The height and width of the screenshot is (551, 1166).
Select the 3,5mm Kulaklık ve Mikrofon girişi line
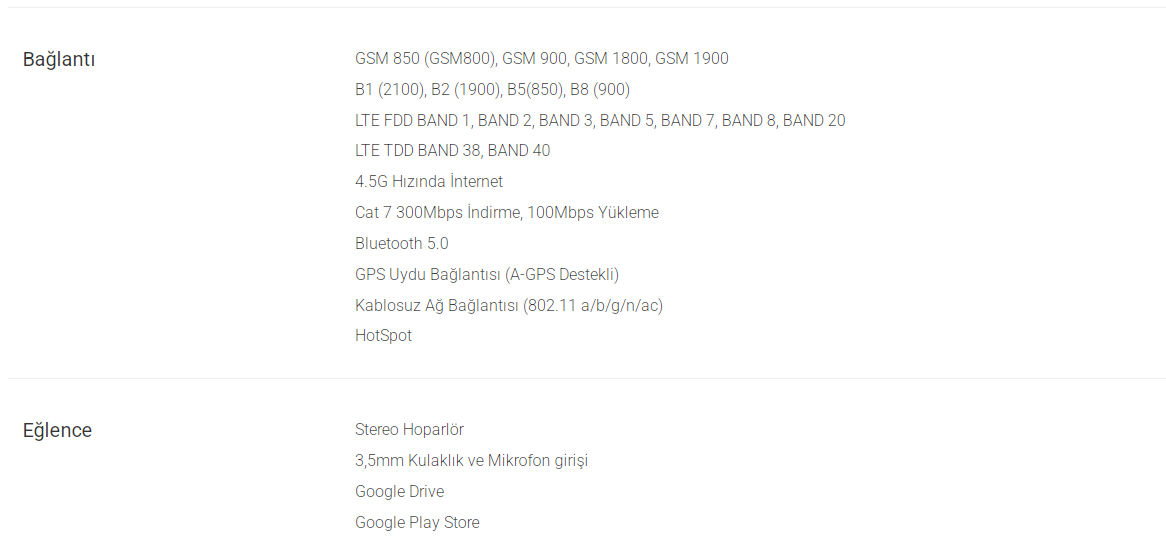click(x=471, y=461)
